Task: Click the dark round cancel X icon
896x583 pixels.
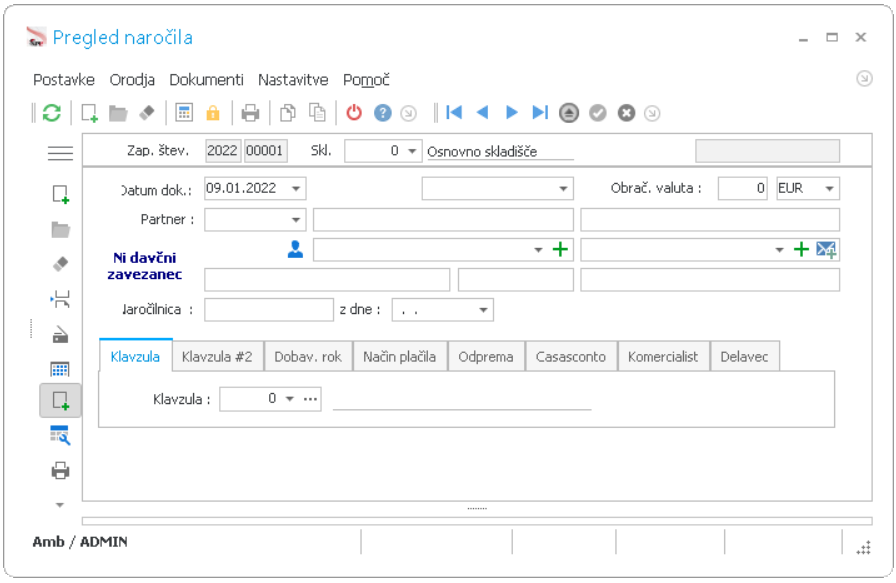Action: [626, 113]
